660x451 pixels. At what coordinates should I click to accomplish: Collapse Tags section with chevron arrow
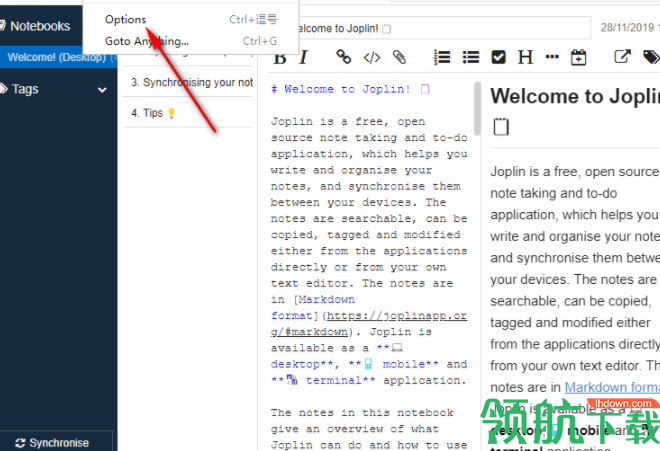102,90
